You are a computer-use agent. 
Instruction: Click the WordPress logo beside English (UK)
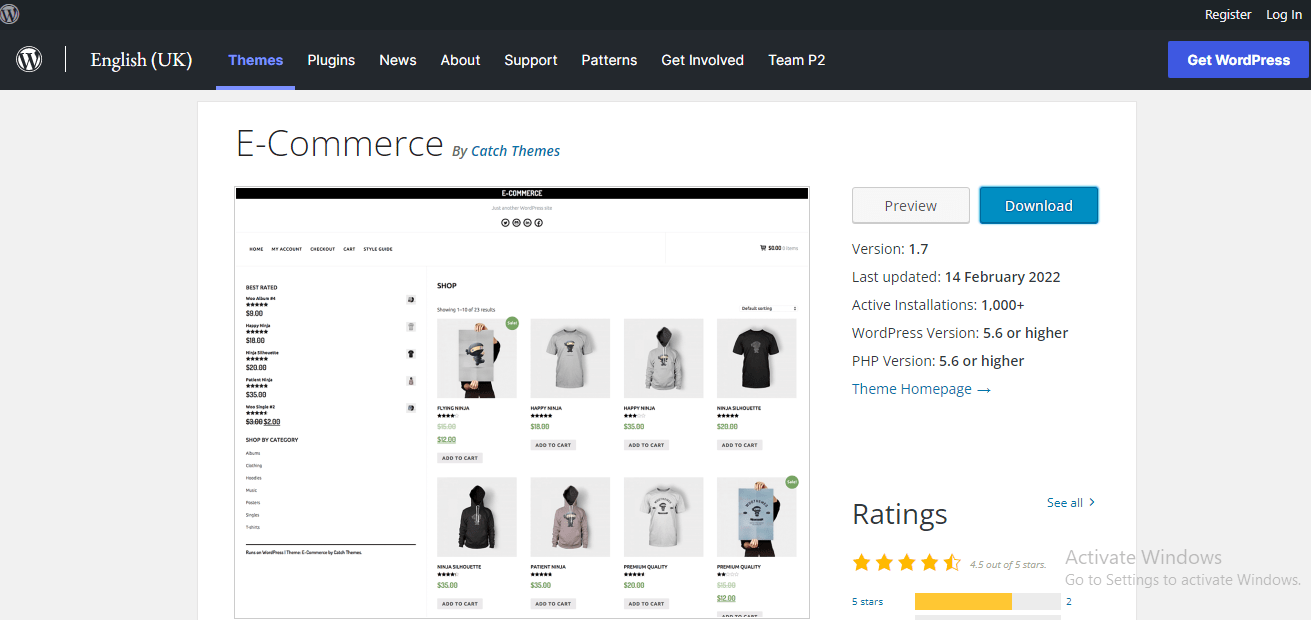pyautogui.click(x=29, y=60)
